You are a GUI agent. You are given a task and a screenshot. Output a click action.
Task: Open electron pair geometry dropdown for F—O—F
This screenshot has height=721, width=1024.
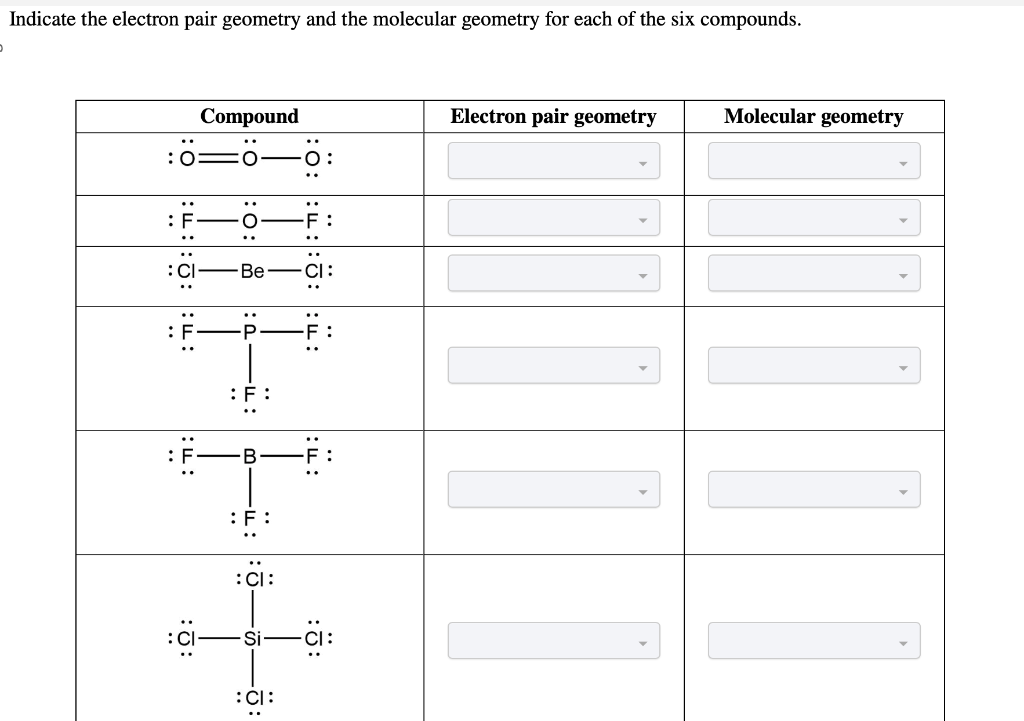(x=553, y=217)
